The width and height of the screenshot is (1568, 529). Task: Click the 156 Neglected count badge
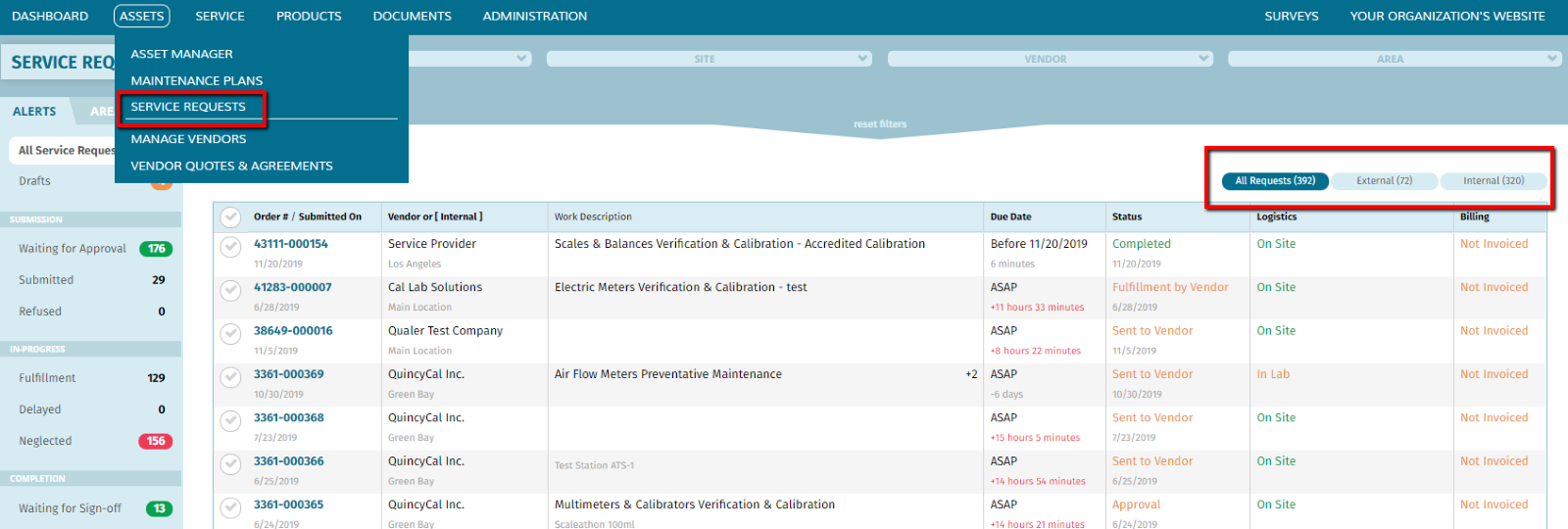(x=156, y=441)
